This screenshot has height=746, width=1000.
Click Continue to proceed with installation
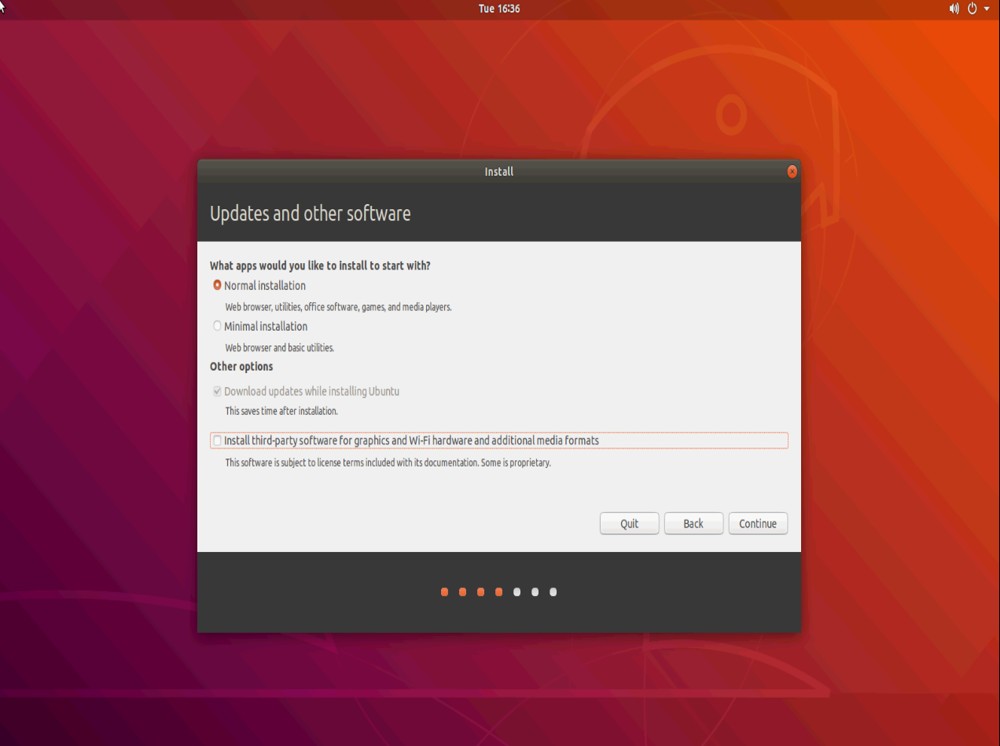[758, 523]
